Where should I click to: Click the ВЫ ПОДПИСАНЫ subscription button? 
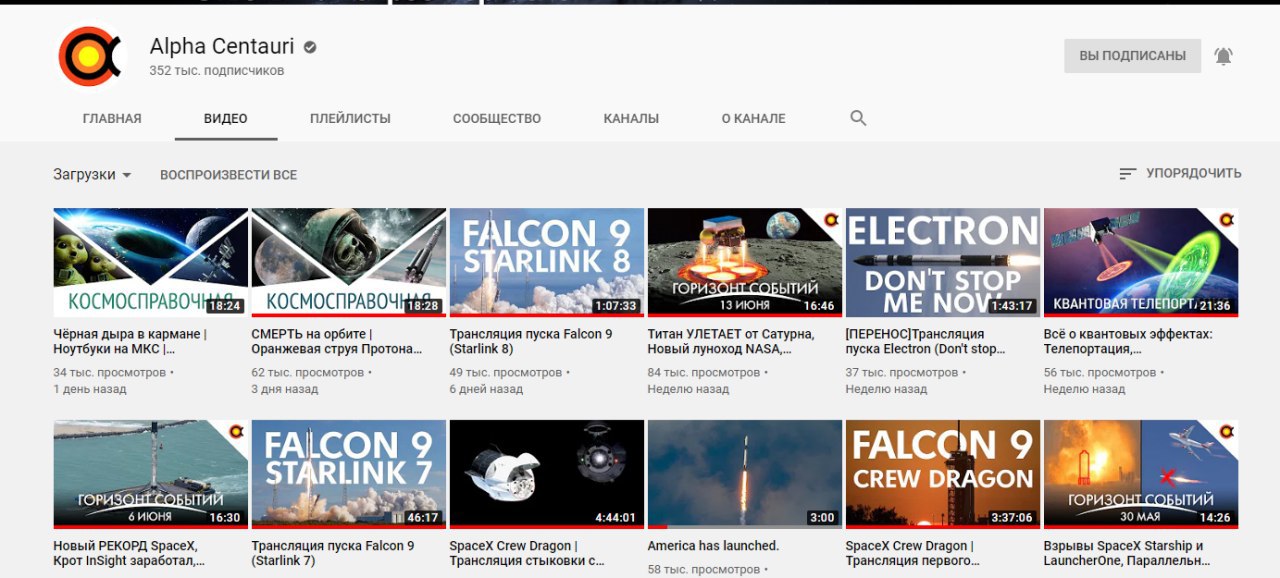point(1132,56)
